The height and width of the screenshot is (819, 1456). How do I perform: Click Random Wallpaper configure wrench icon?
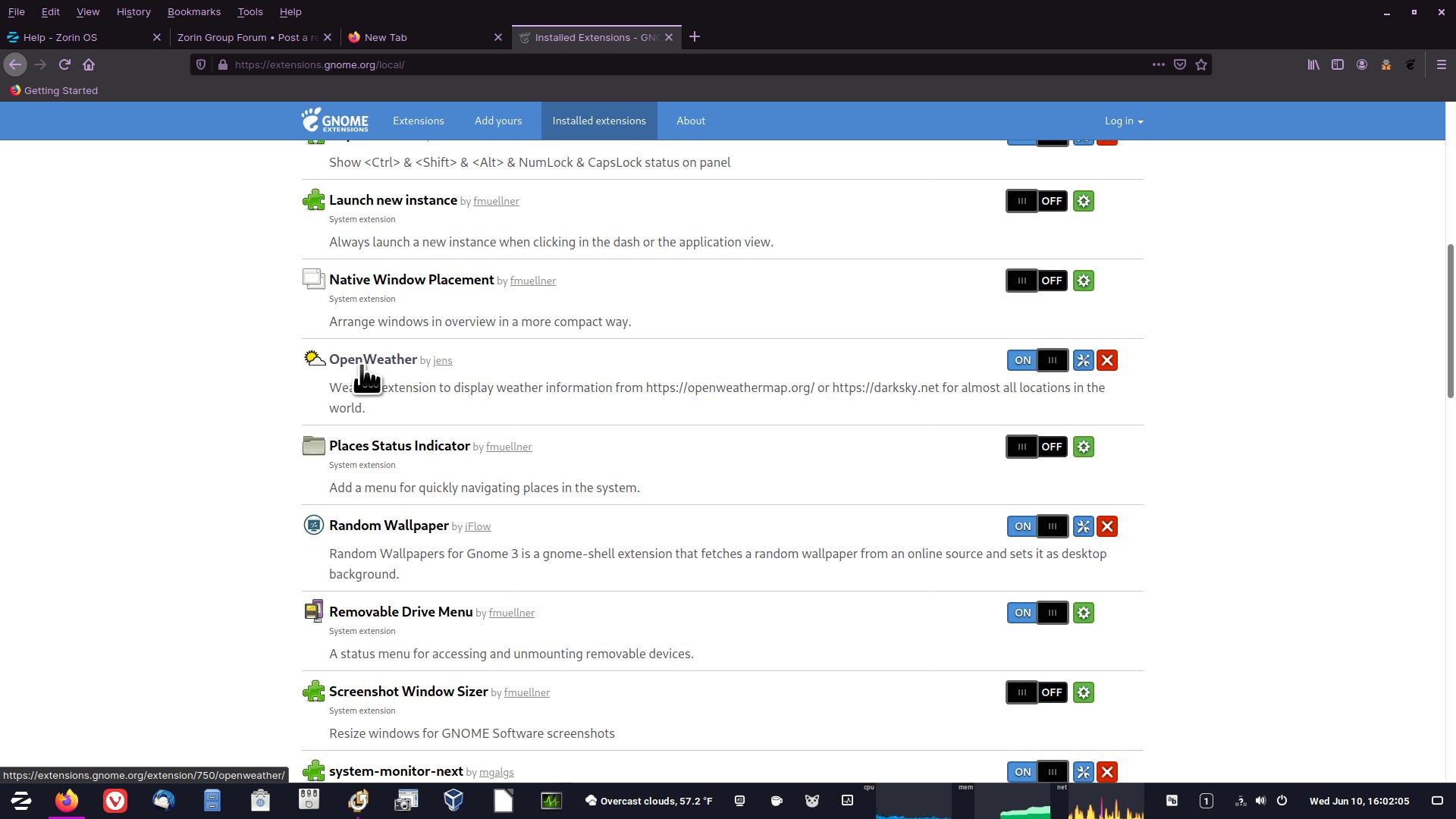[x=1083, y=526]
